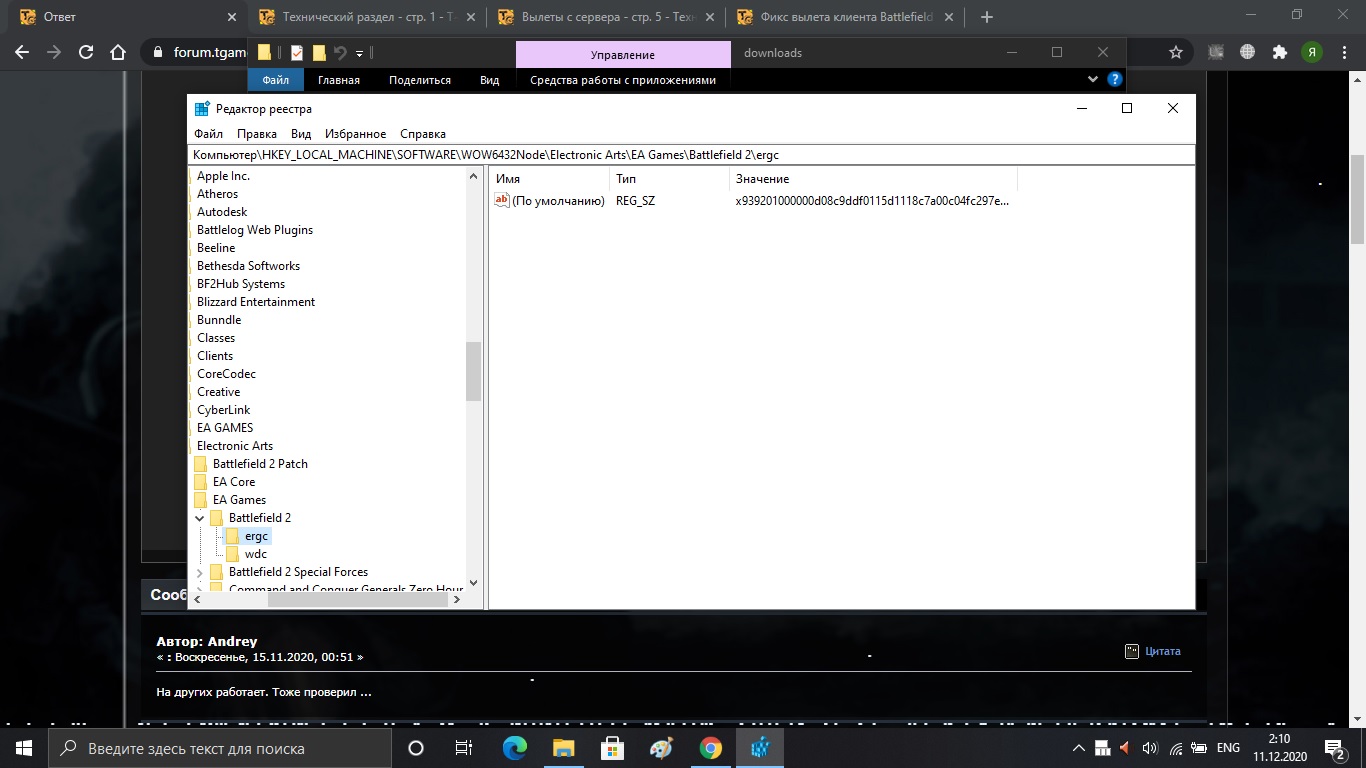Click the ergc folder icon in tree

233,536
